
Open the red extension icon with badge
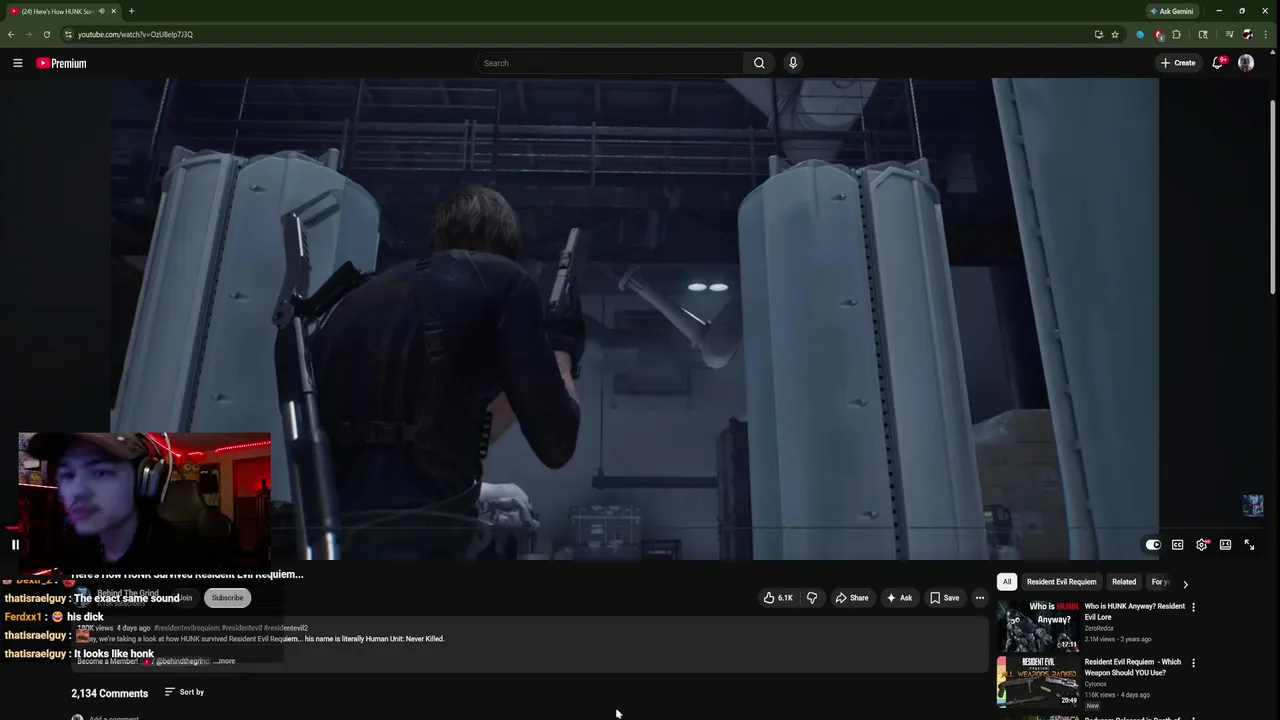(x=1159, y=34)
